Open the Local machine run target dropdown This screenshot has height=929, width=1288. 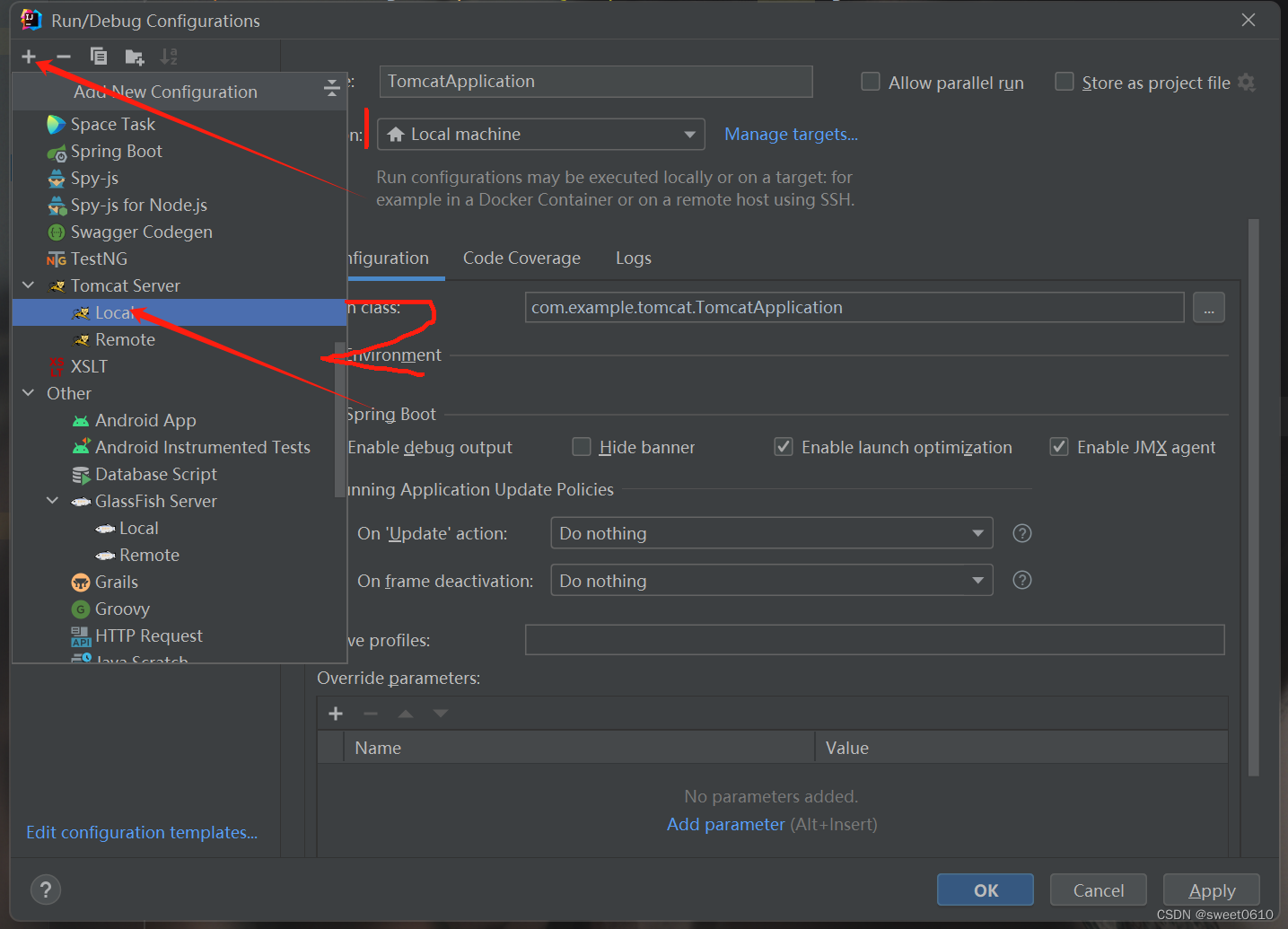(541, 135)
